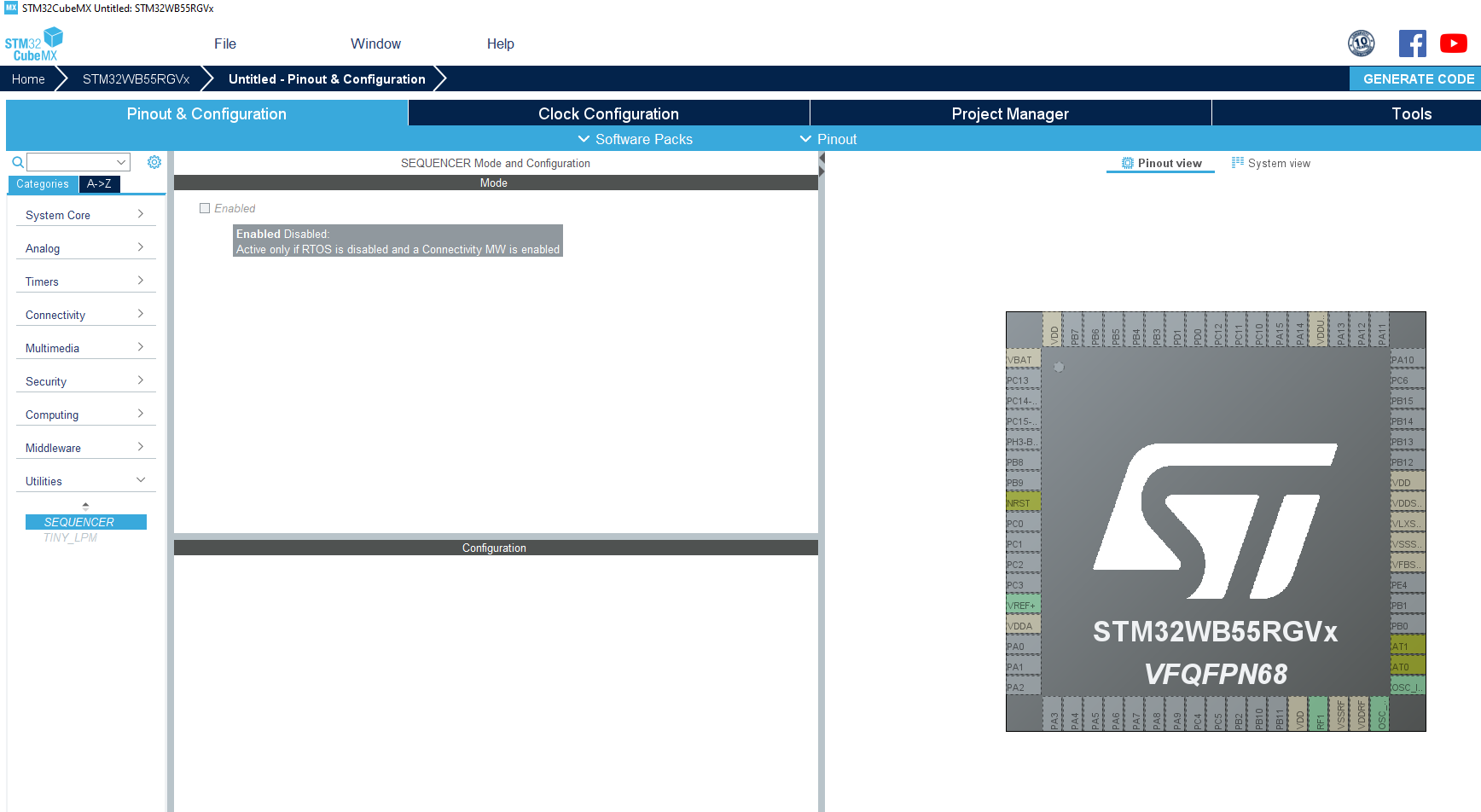This screenshot has height=812, width=1481.
Task: Select the OSC_I pin on right side
Action: [1408, 687]
